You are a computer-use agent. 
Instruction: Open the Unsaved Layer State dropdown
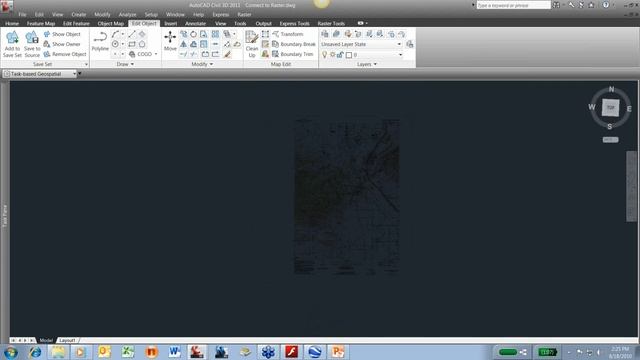[x=362, y=44]
